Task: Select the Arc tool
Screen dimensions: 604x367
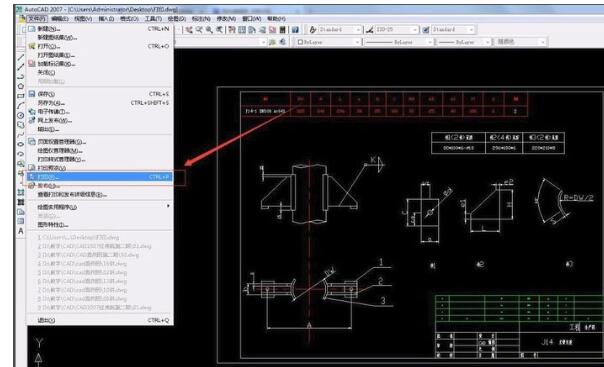Action: (21, 106)
